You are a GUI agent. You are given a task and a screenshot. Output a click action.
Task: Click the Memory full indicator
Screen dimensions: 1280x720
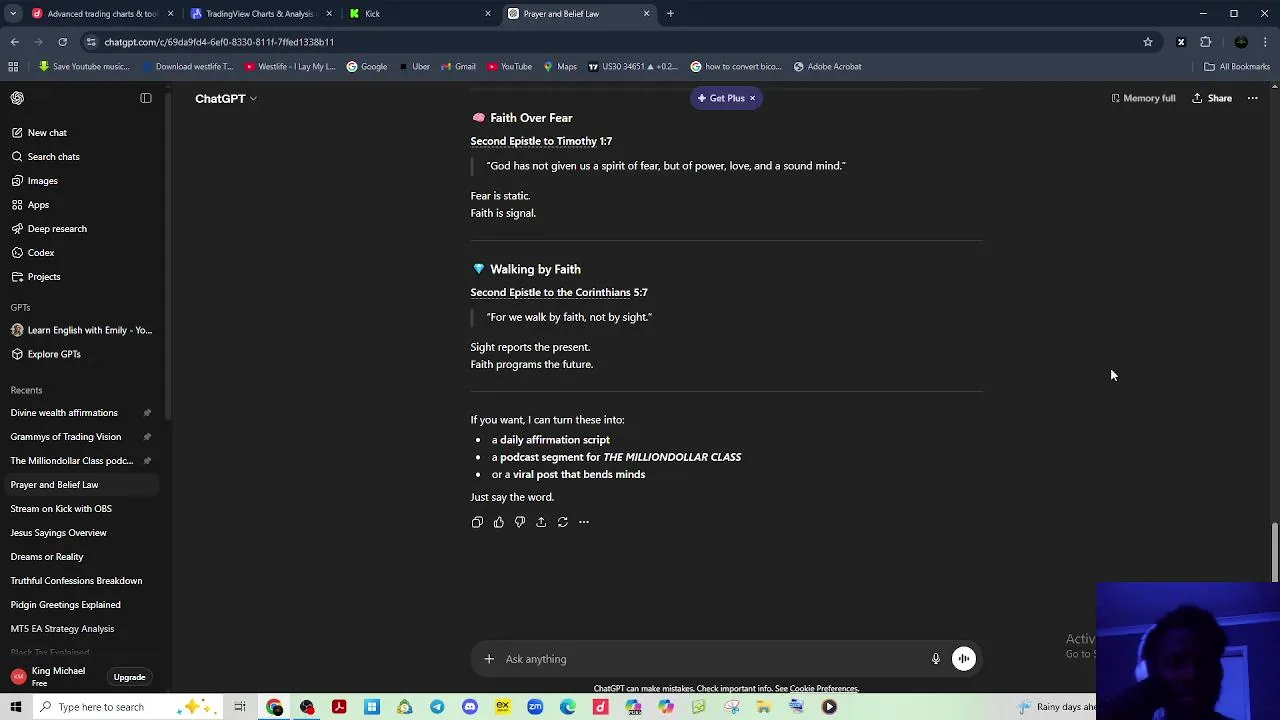click(x=1143, y=98)
